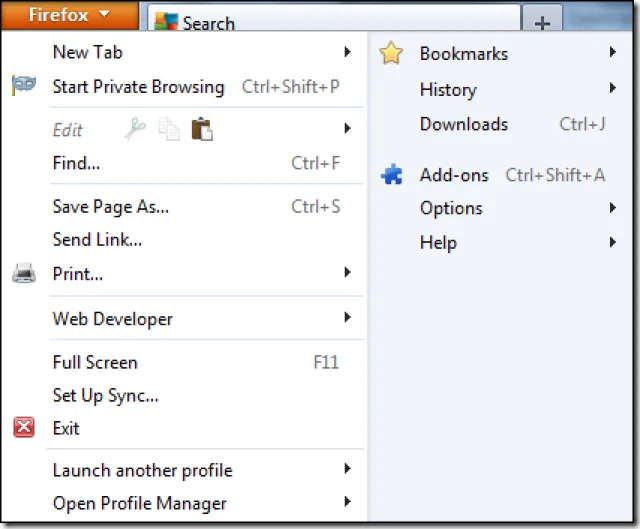Click the Ctrl+Shift+P shortcut text
The height and width of the screenshot is (529, 640).
(291, 87)
